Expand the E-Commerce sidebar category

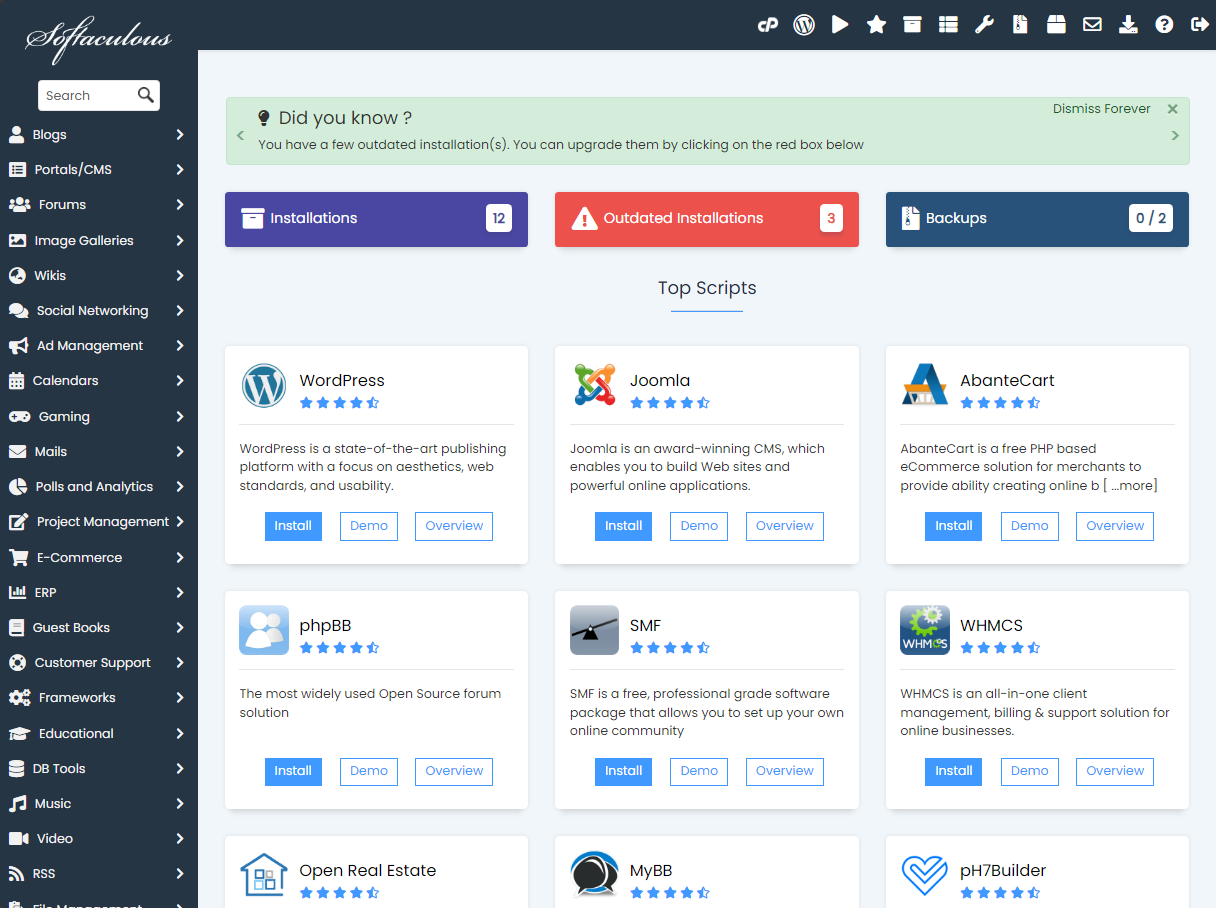coord(98,557)
